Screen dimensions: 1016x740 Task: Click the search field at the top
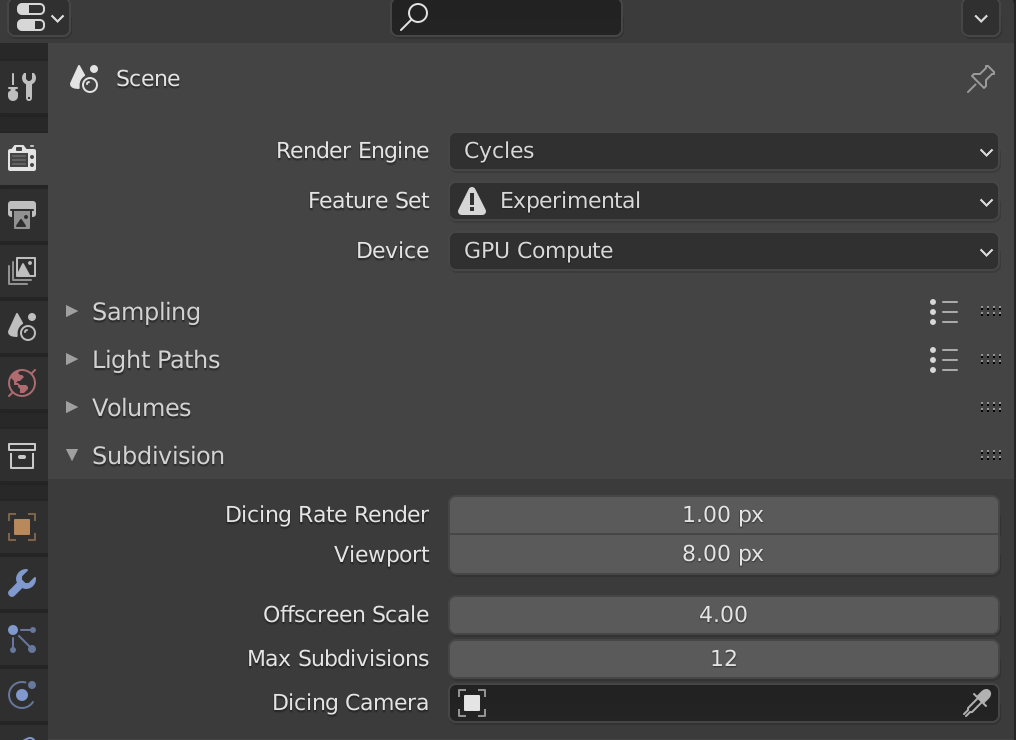(507, 17)
